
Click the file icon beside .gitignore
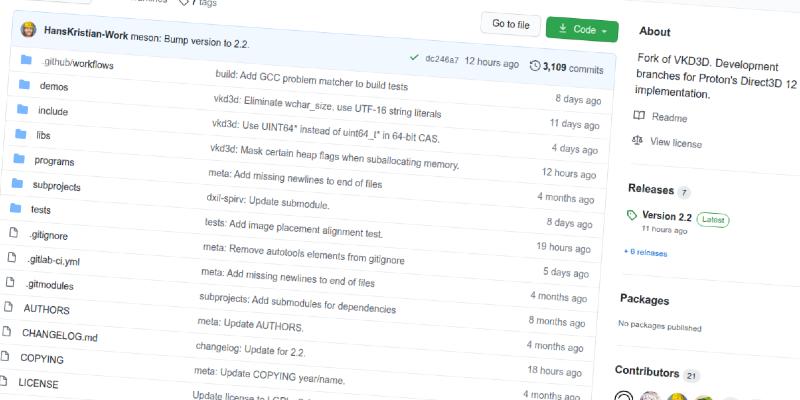(13, 232)
